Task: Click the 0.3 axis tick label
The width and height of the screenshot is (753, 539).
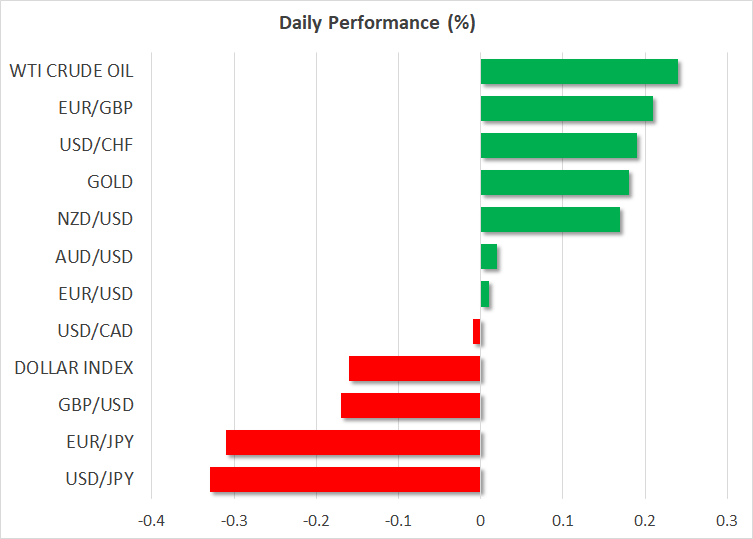Action: point(727,521)
